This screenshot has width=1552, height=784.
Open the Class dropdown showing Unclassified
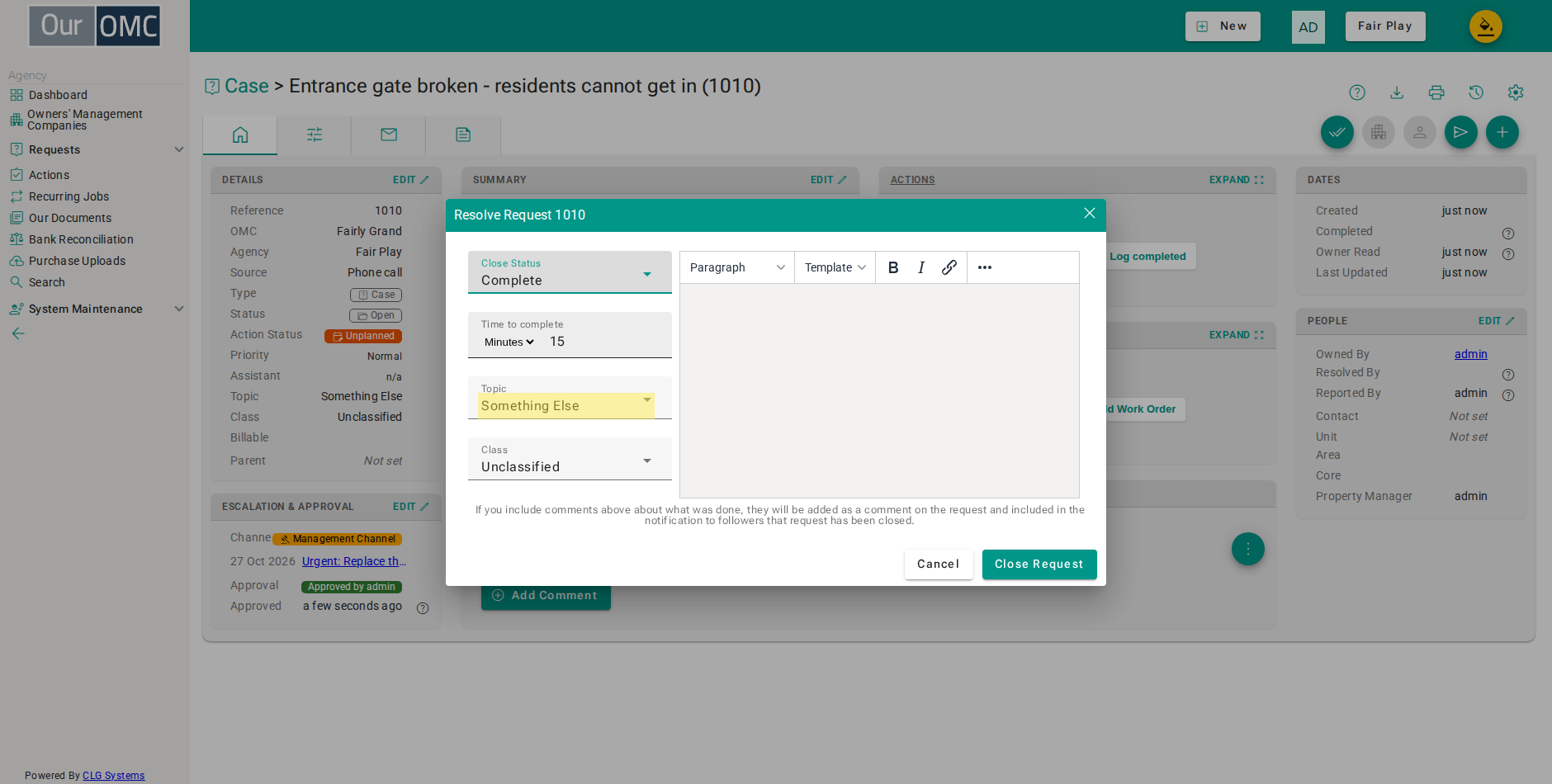point(570,459)
